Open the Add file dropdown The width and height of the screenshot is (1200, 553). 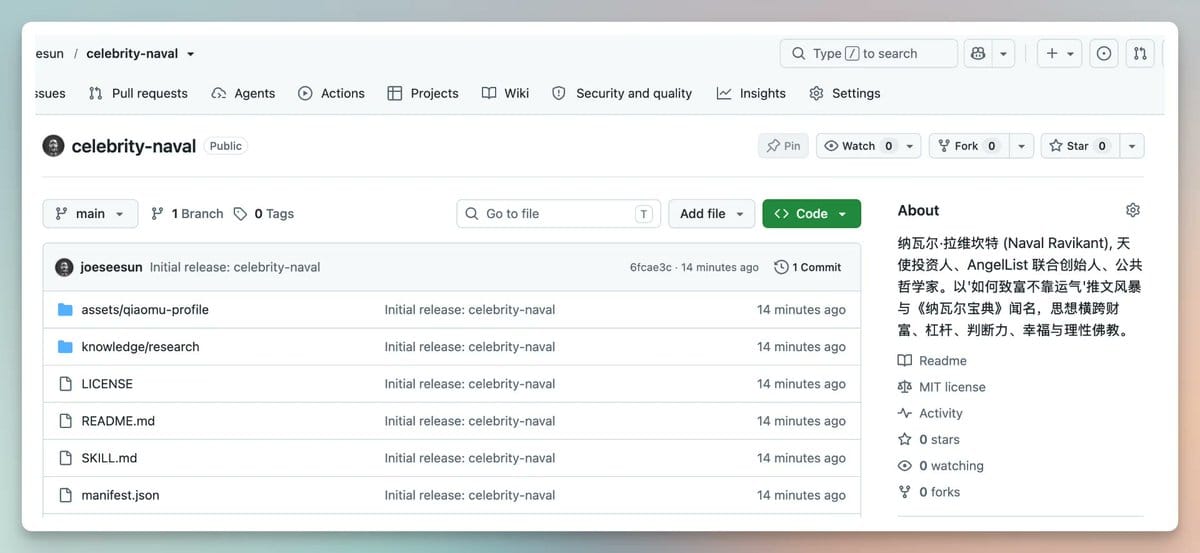711,213
